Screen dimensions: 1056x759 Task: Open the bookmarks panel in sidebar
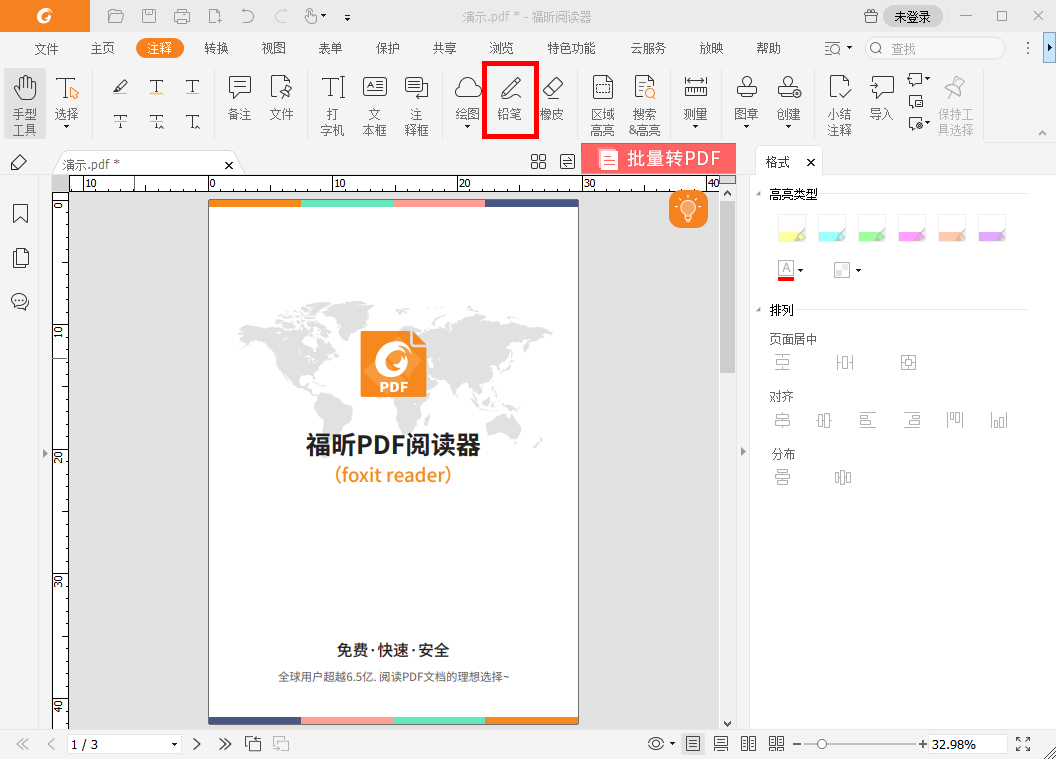click(21, 214)
